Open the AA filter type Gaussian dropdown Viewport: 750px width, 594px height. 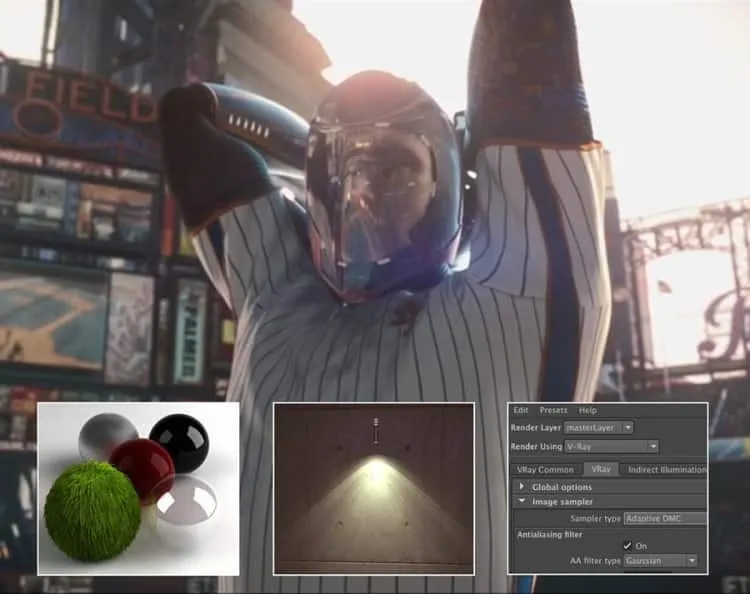[x=661, y=561]
